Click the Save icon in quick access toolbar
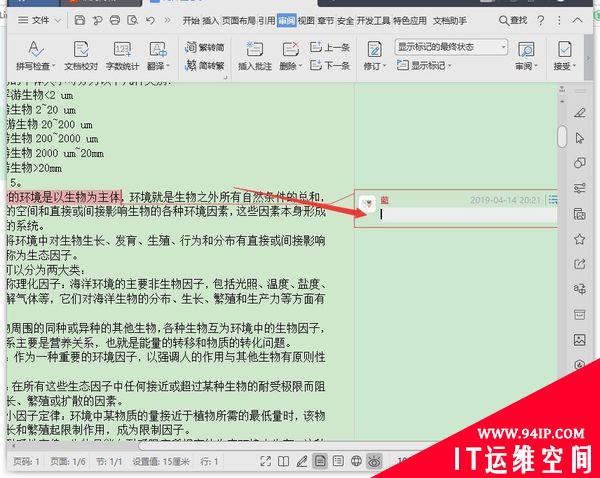The image size is (600, 478). pyautogui.click(x=80, y=20)
